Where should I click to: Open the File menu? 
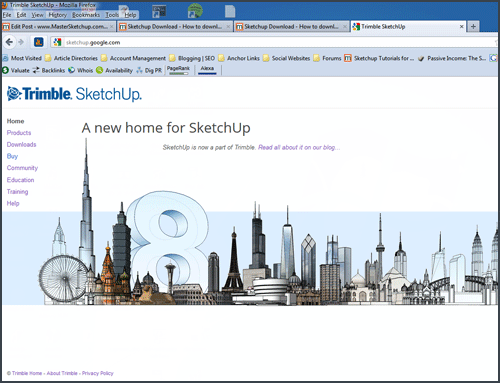point(7,15)
